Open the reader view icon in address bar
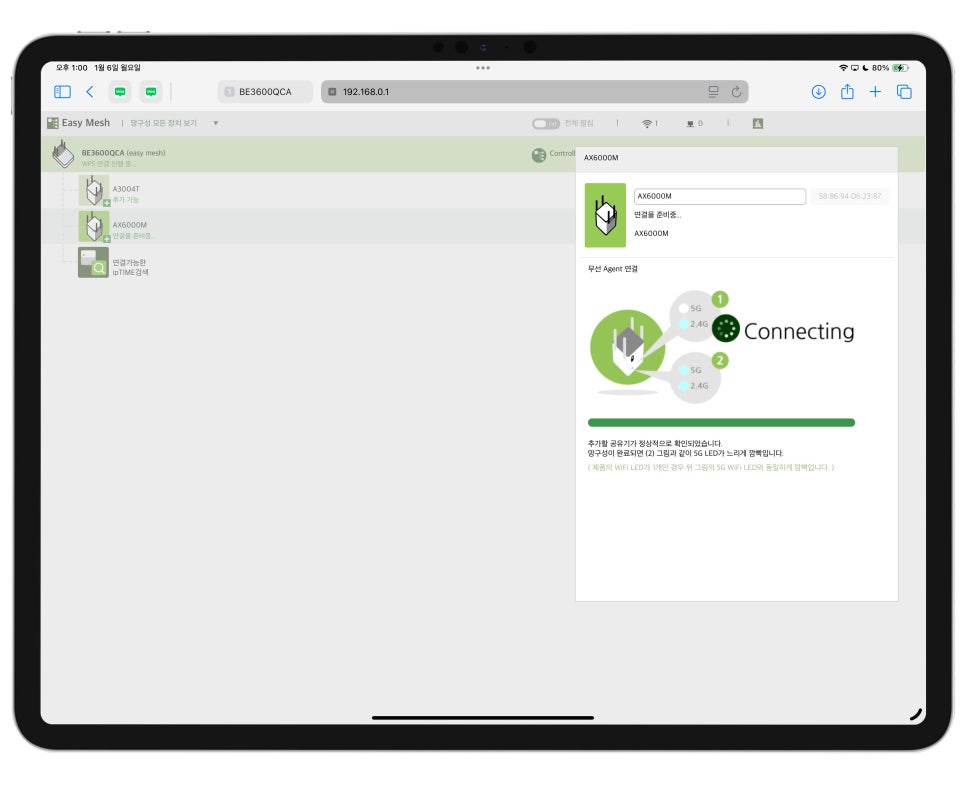Image resolution: width=966 pixels, height=785 pixels. tap(713, 92)
